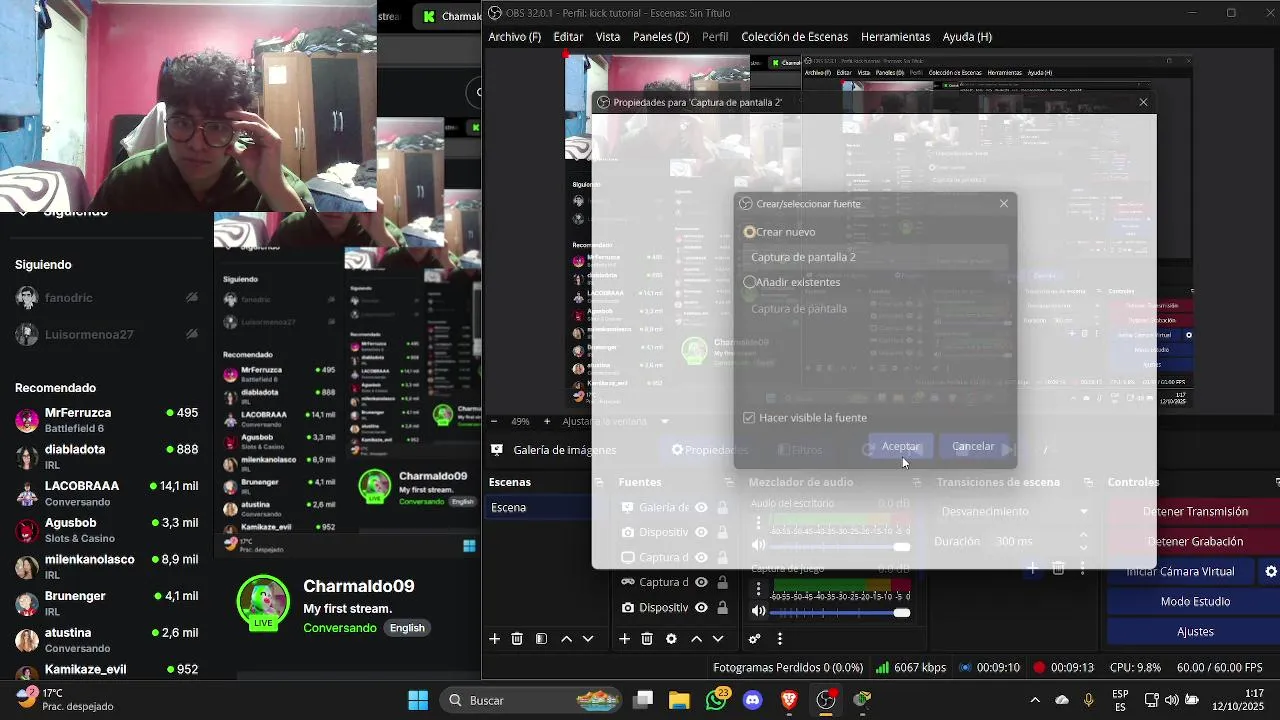The width and height of the screenshot is (1280, 720).
Task: Open Brave browser from the taskbar
Action: [789, 700]
